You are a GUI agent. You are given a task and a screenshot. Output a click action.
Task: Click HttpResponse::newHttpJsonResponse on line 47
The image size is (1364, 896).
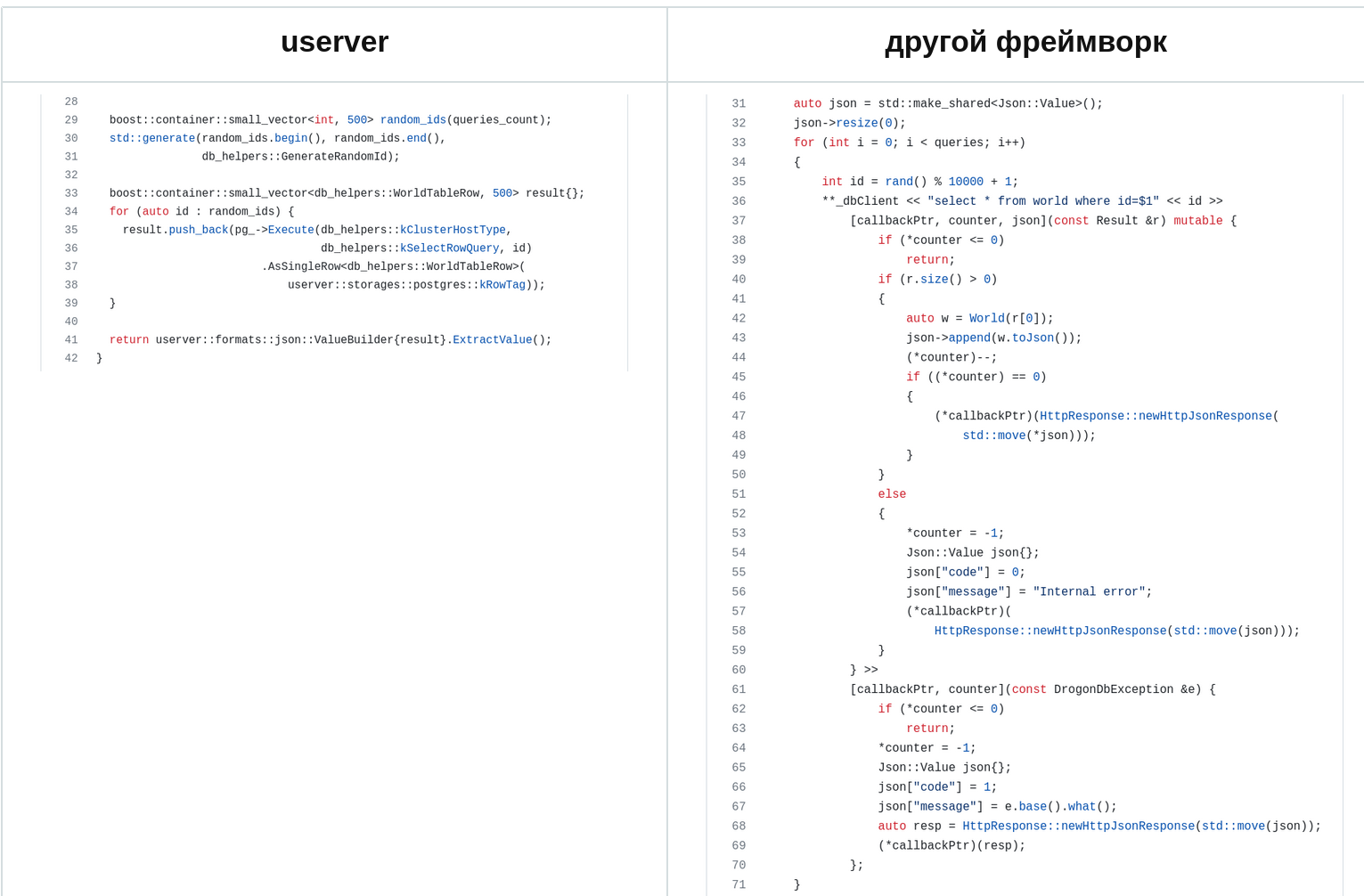[1156, 416]
